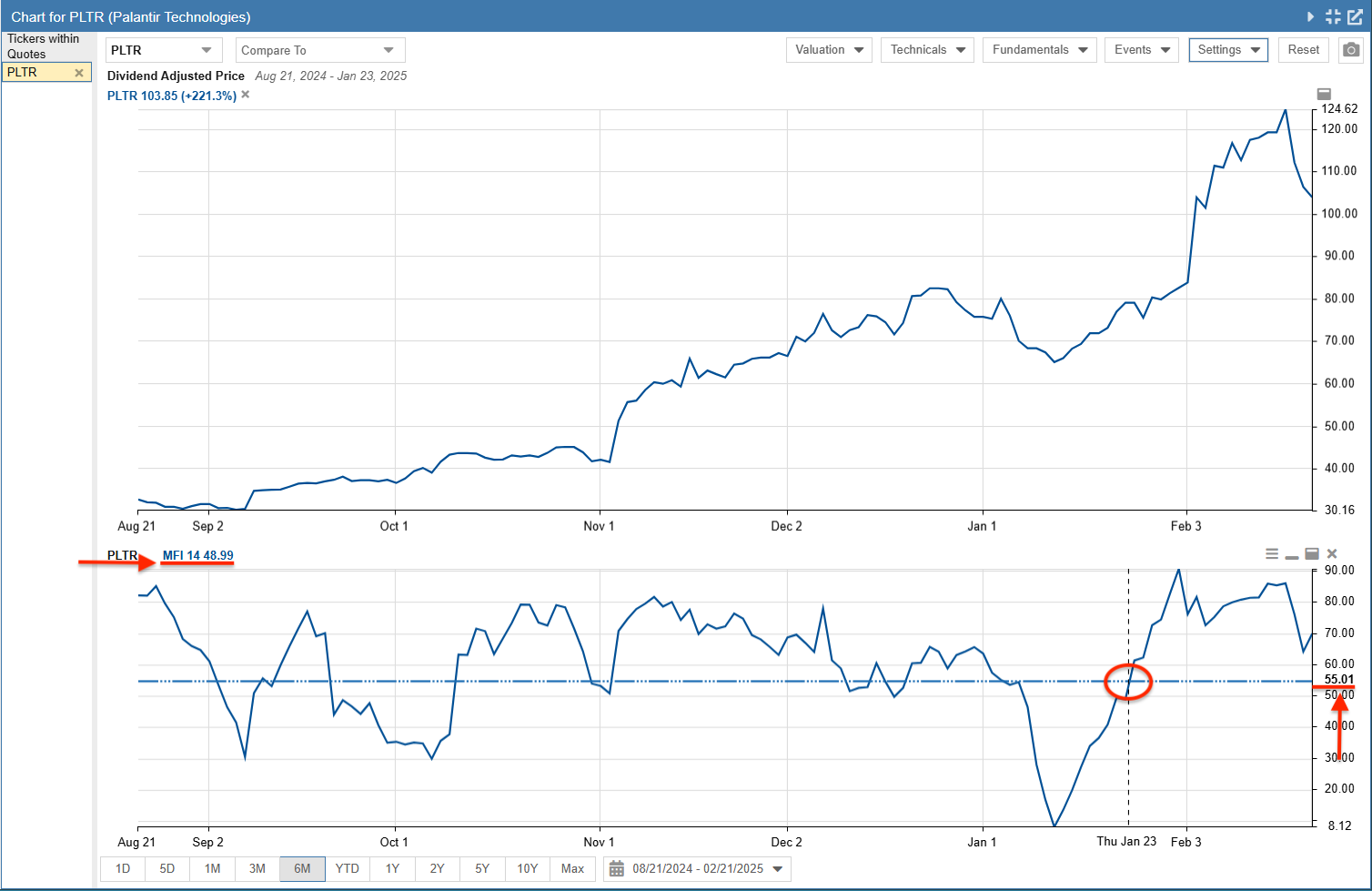Open the Compare To dropdown
This screenshot has width=1372, height=891.
pos(320,50)
